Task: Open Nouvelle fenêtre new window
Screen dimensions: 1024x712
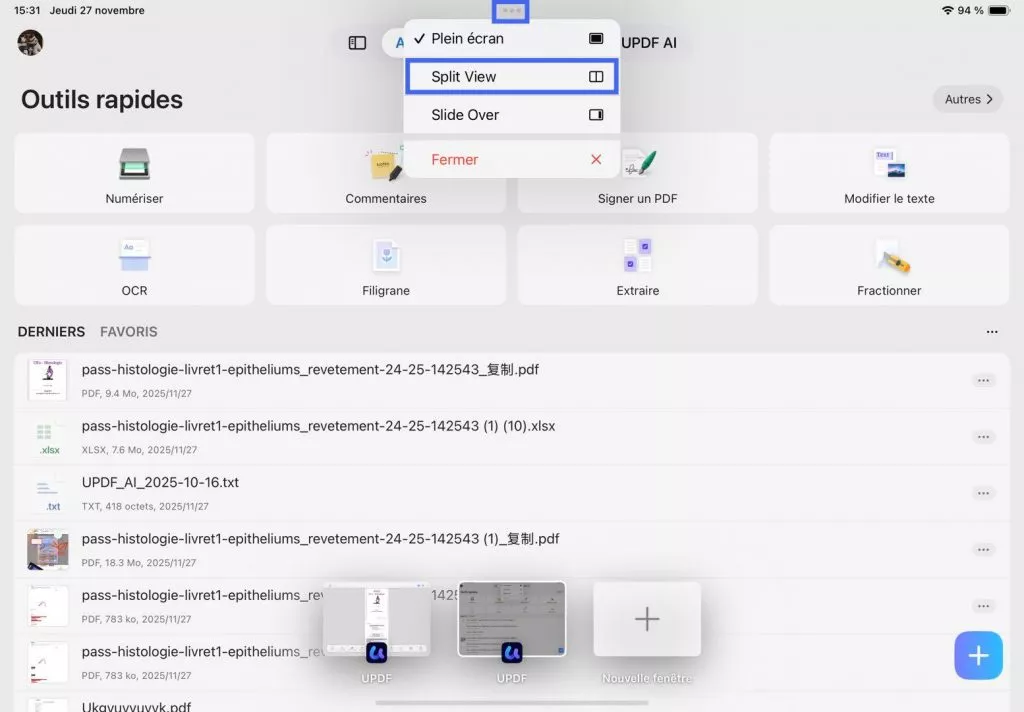Action: point(647,619)
